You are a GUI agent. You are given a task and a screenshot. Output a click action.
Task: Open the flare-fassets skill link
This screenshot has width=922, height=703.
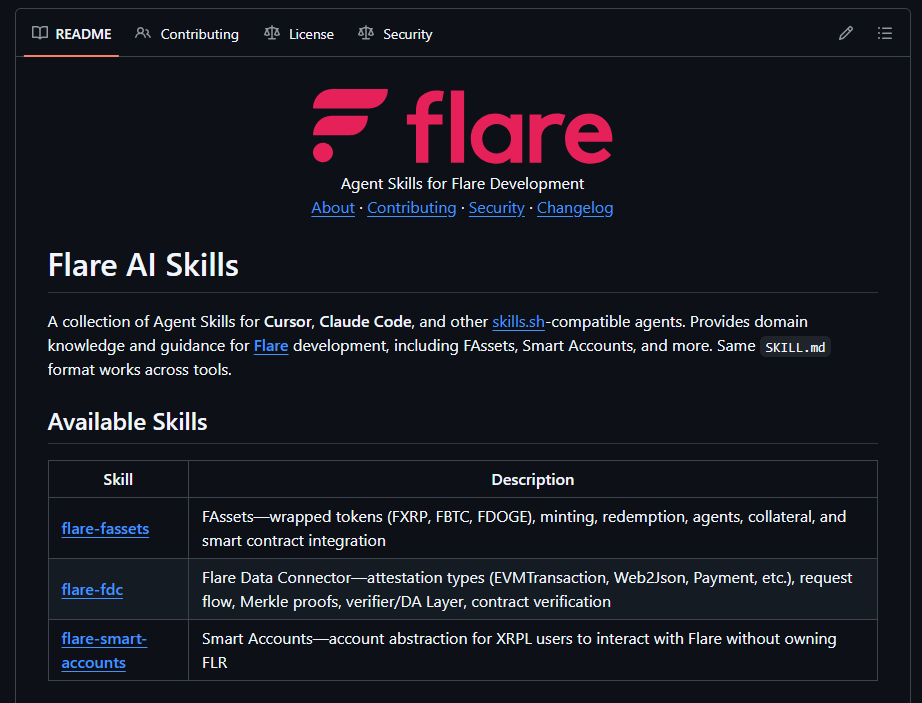105,528
